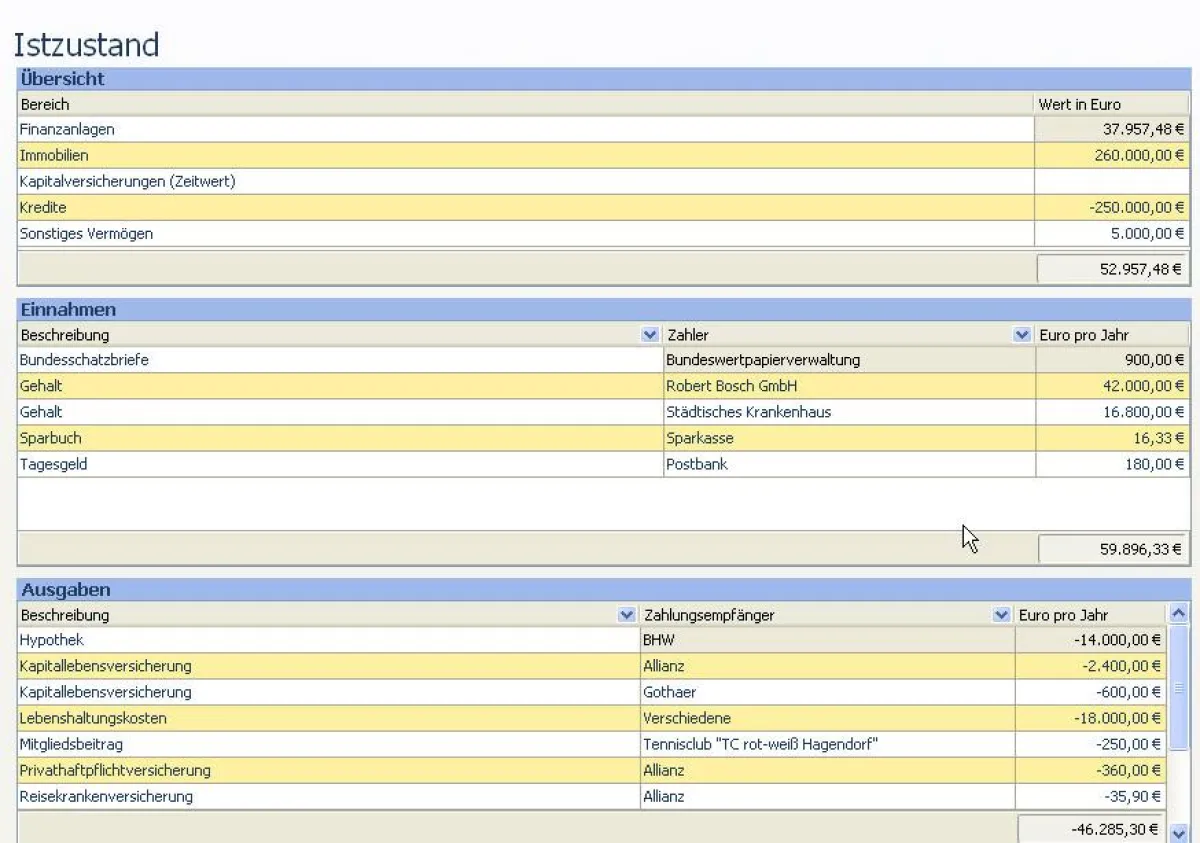
Task: Click the Wert in Euro column header
Action: tap(1079, 104)
